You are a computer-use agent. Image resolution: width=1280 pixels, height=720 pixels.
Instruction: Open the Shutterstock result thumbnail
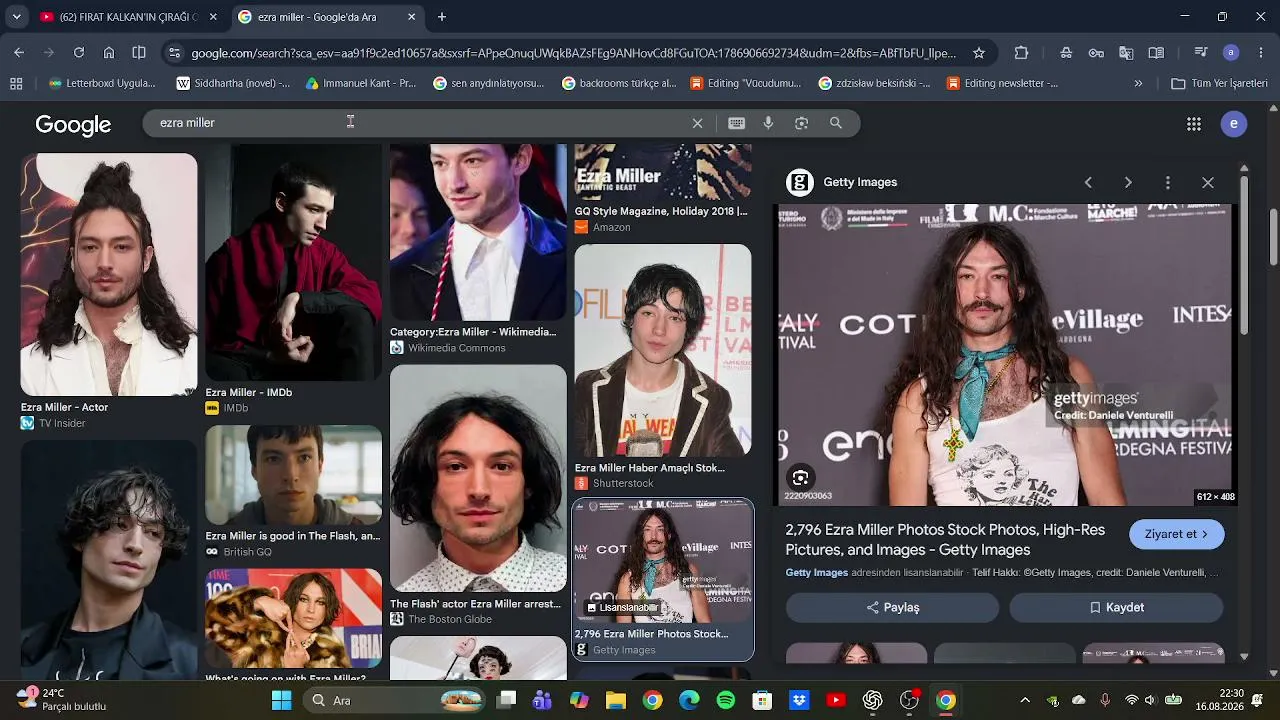click(663, 350)
